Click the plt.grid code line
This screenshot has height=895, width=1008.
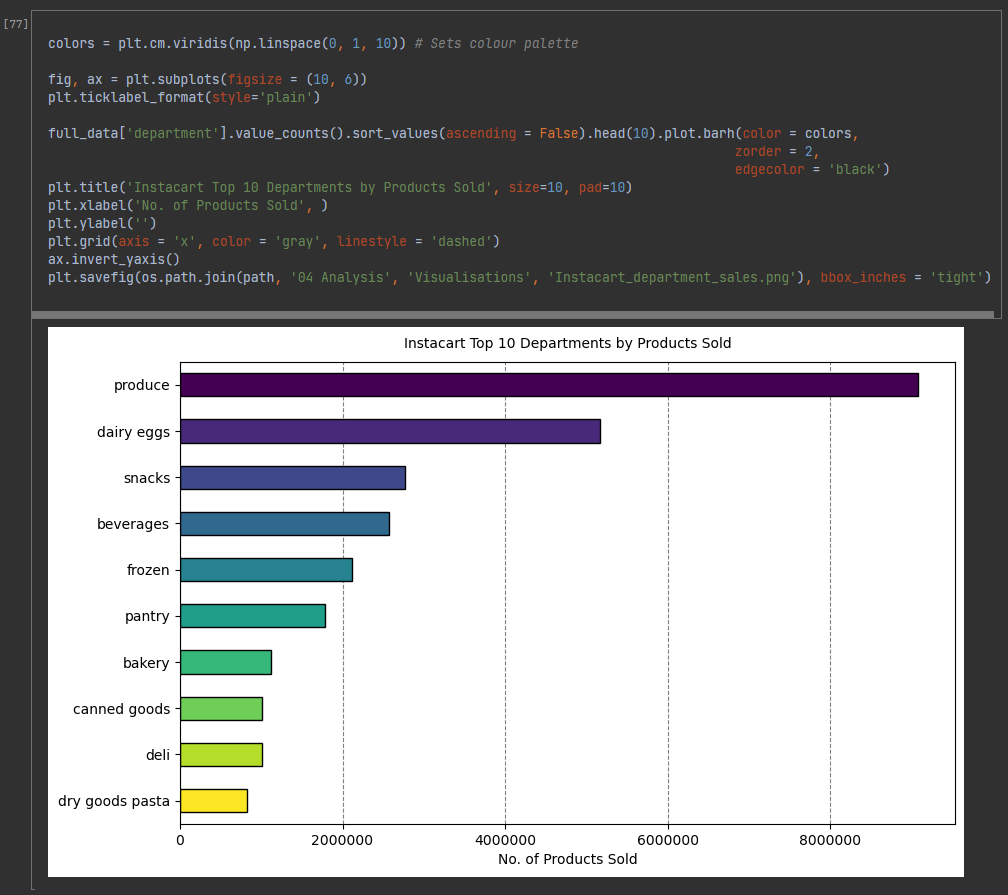pyautogui.click(x=273, y=241)
